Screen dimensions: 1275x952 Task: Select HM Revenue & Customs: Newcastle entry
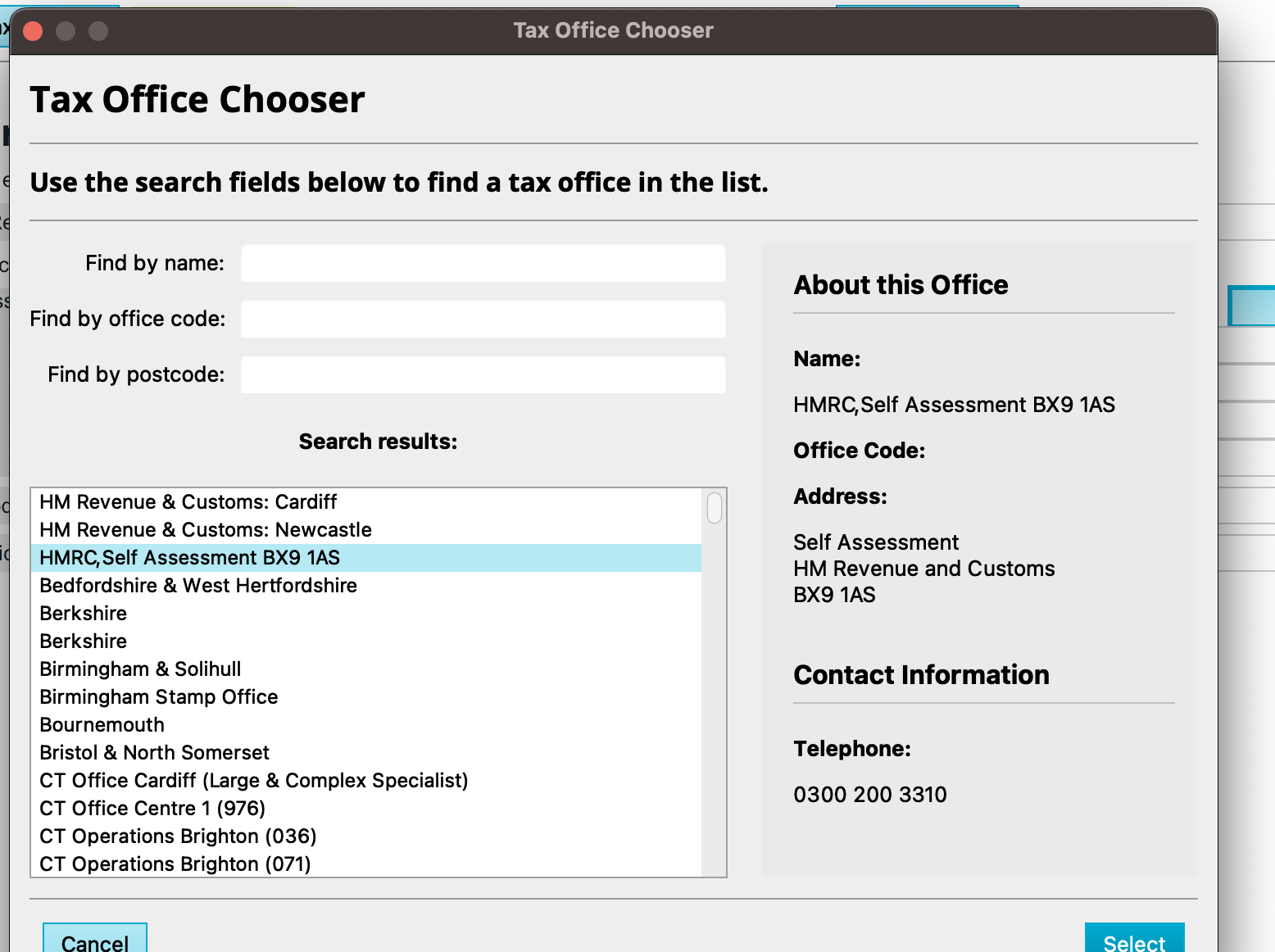pos(206,530)
